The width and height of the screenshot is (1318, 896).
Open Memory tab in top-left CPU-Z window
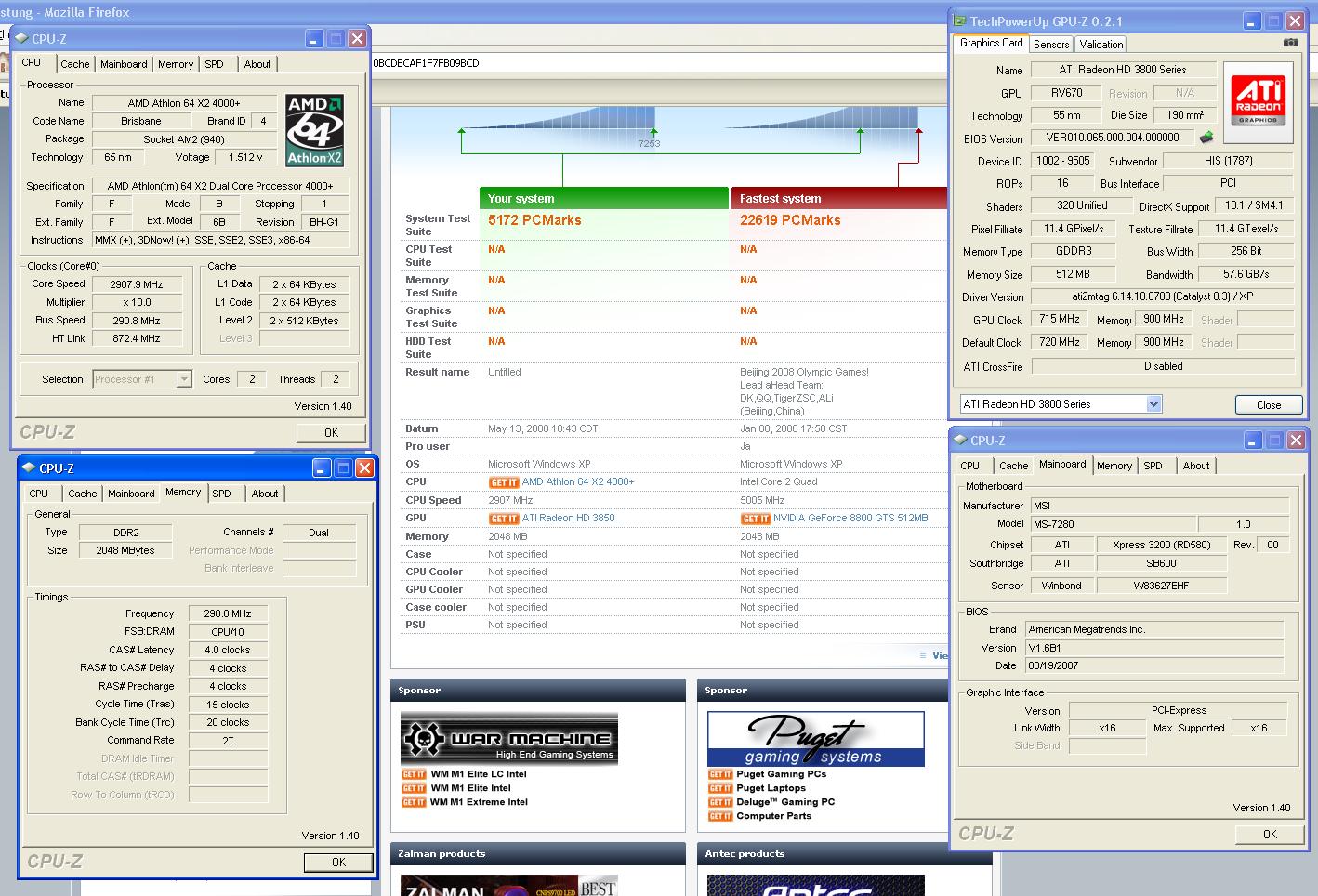coord(176,64)
